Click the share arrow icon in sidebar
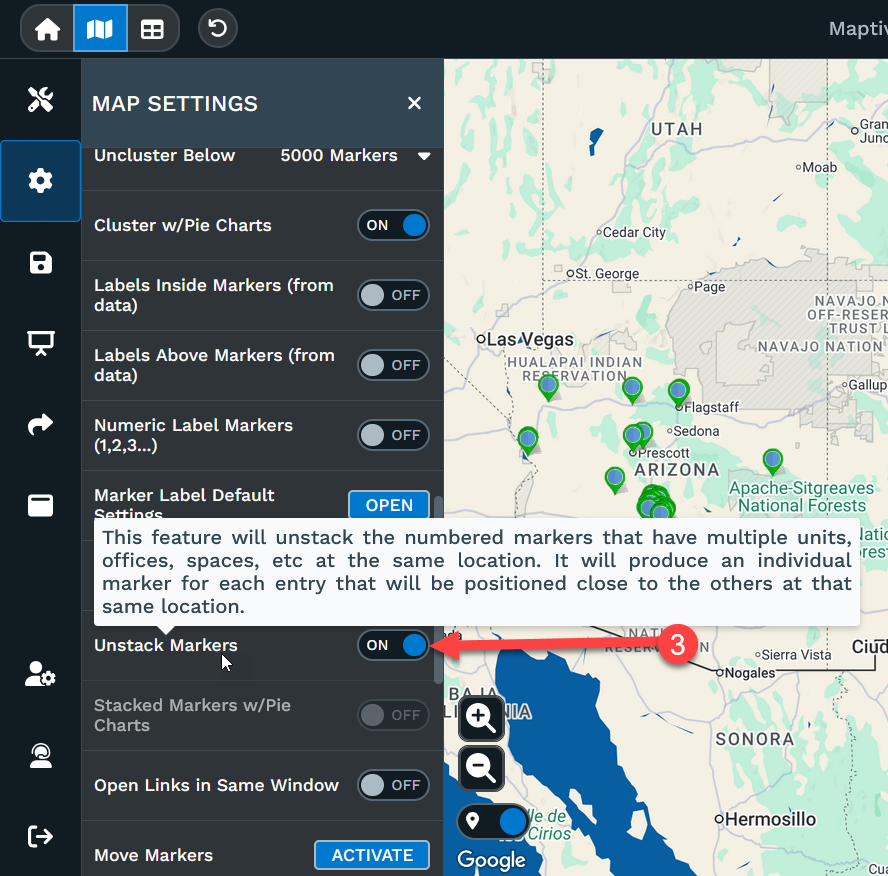888x876 pixels. point(41,424)
